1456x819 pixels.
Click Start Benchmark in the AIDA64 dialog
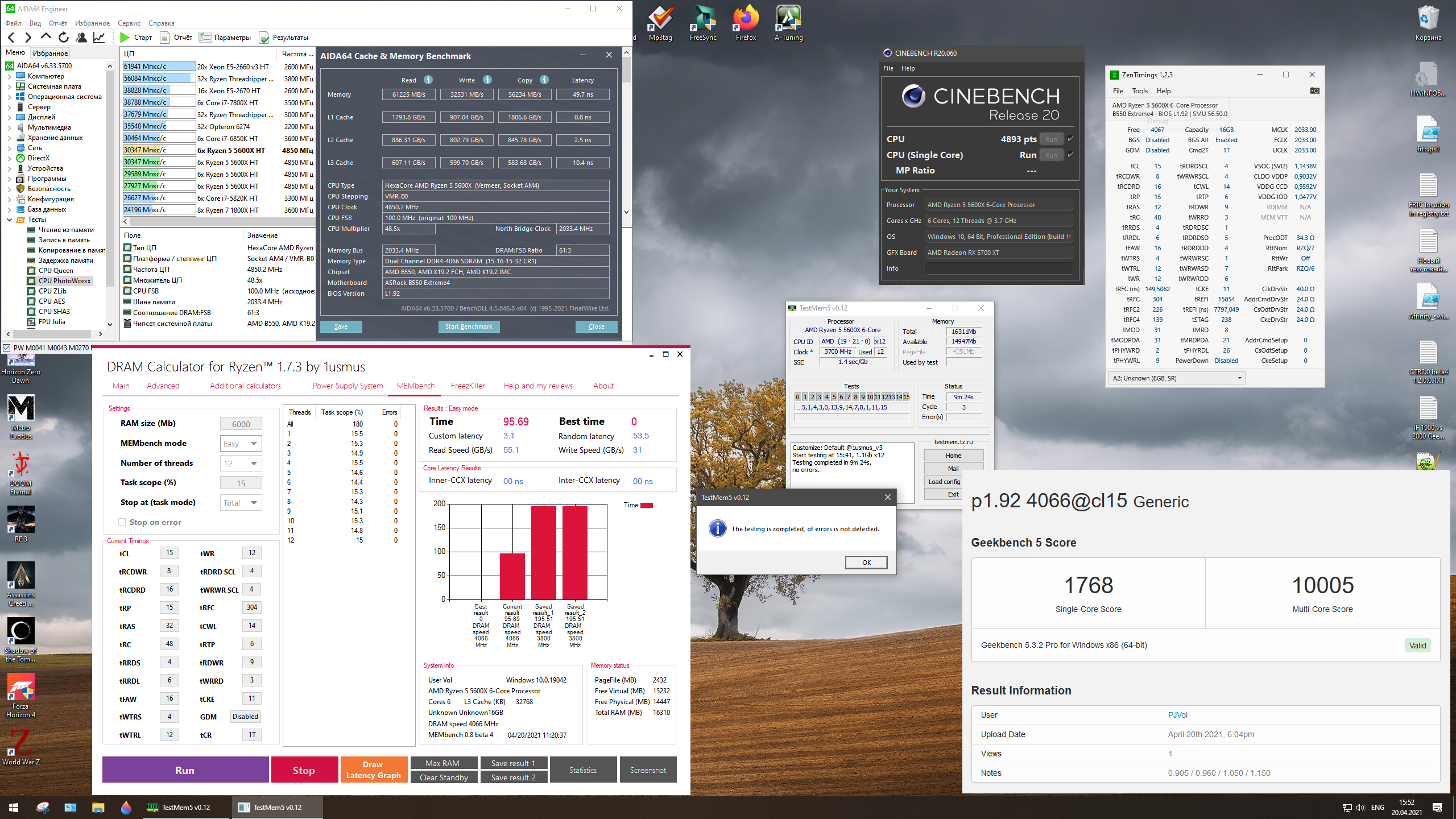click(469, 326)
